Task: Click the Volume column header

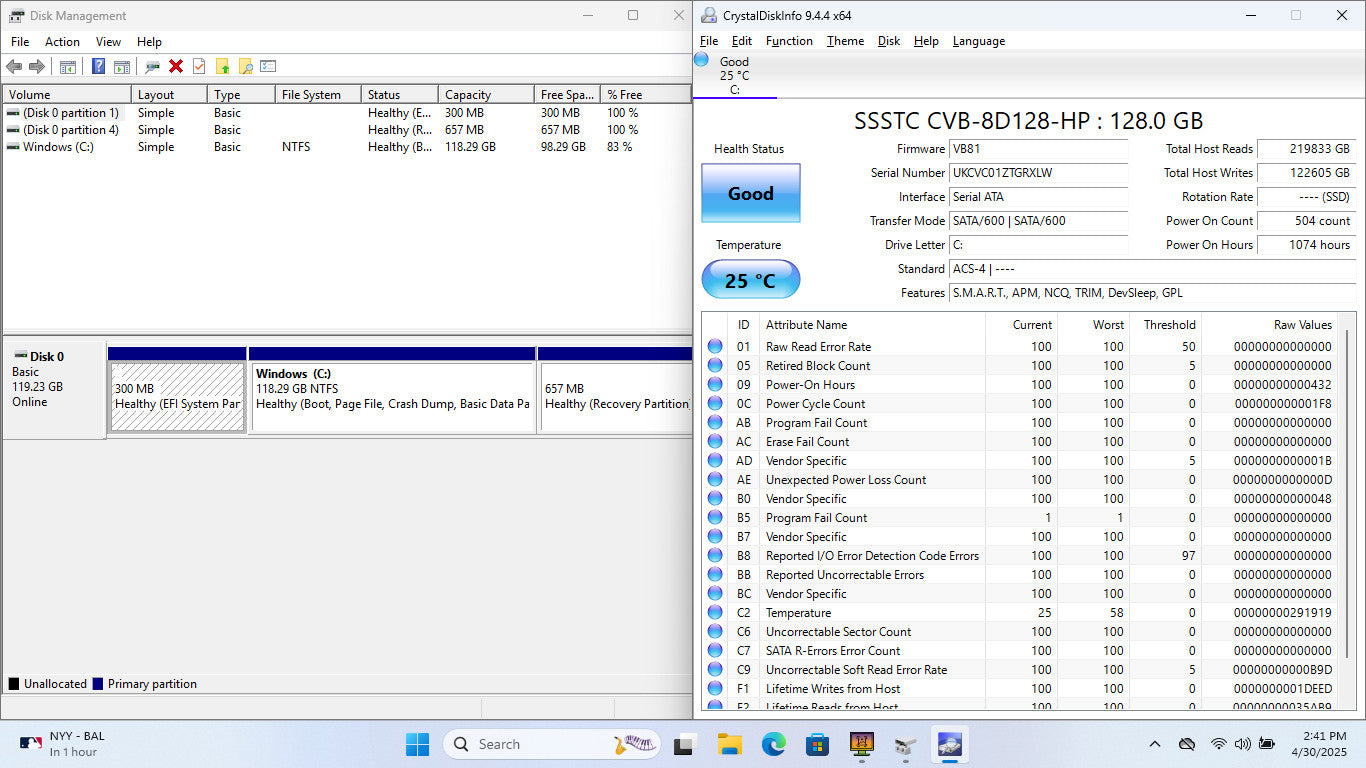Action: pos(67,94)
